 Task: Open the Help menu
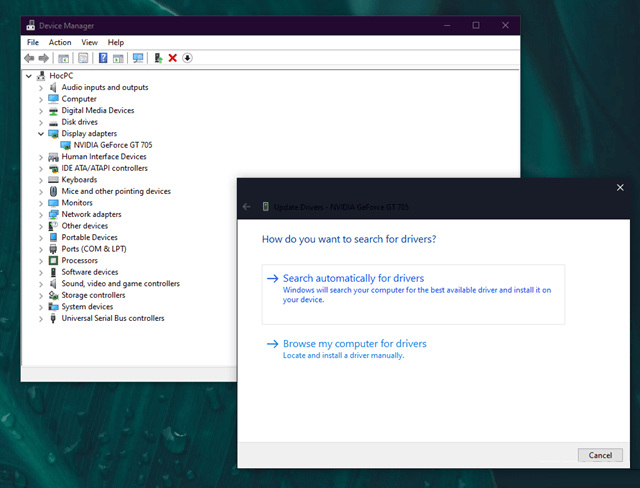coord(116,42)
